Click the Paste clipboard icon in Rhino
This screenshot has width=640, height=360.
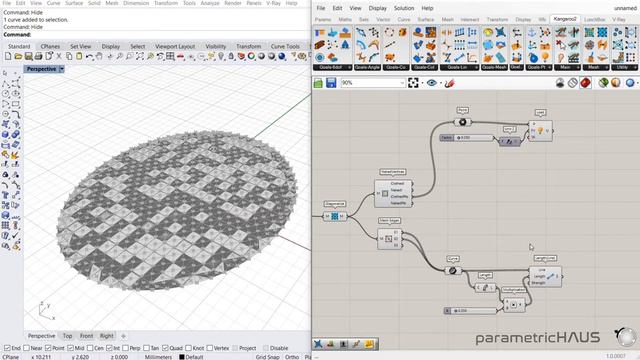coord(79,56)
